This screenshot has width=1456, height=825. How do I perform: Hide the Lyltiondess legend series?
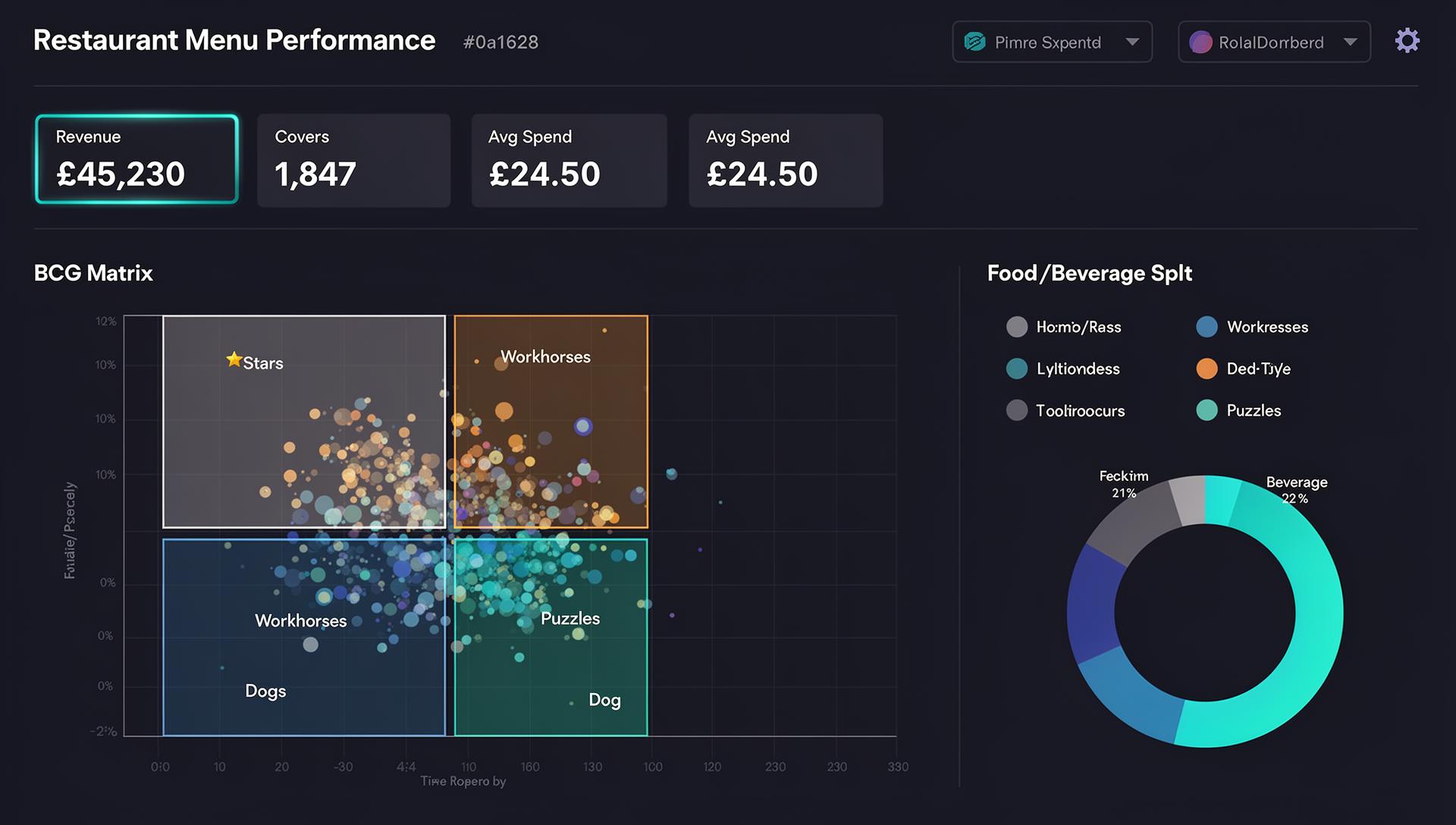[x=1062, y=369]
